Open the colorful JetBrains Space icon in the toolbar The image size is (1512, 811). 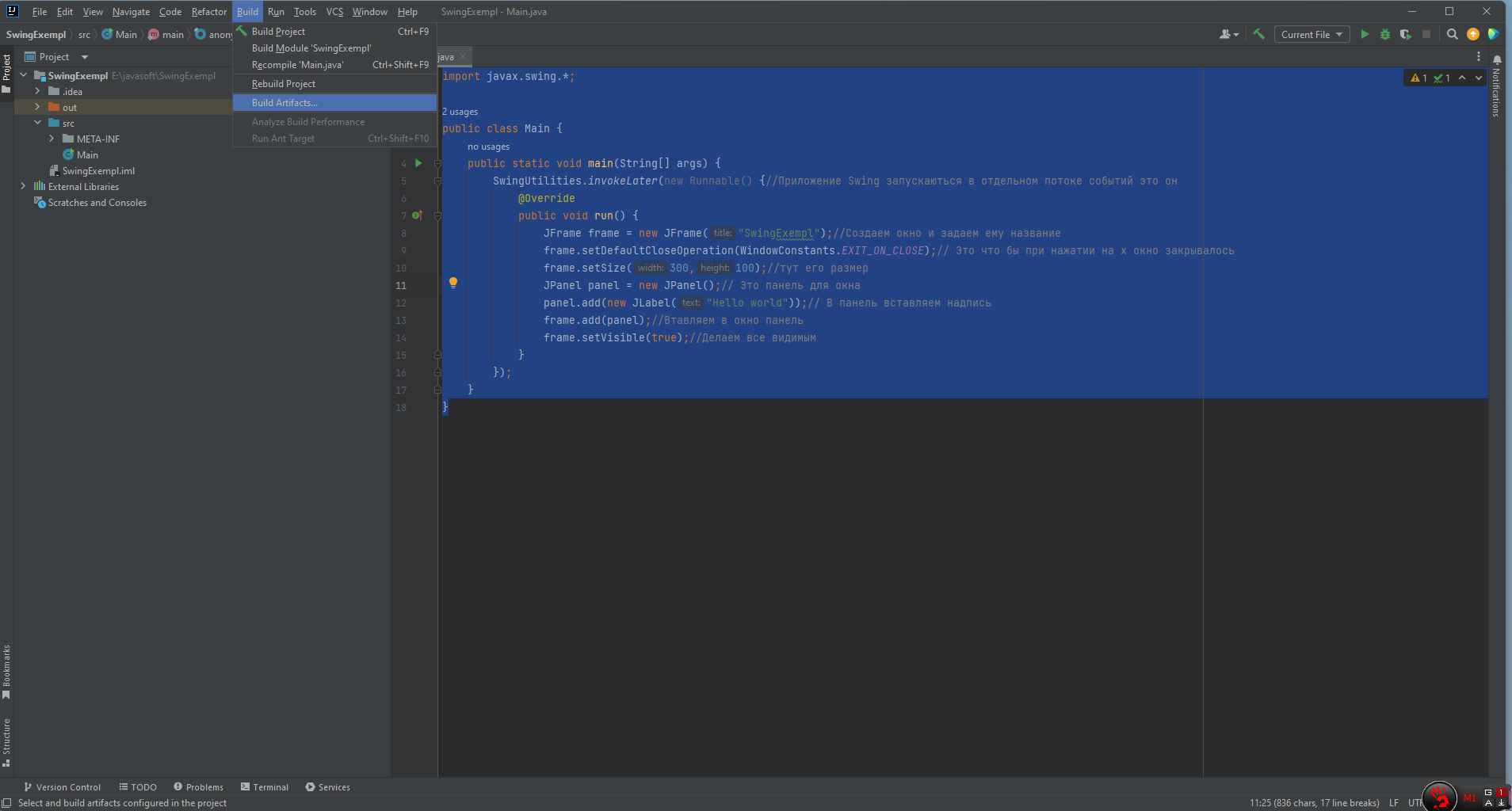(x=1493, y=34)
